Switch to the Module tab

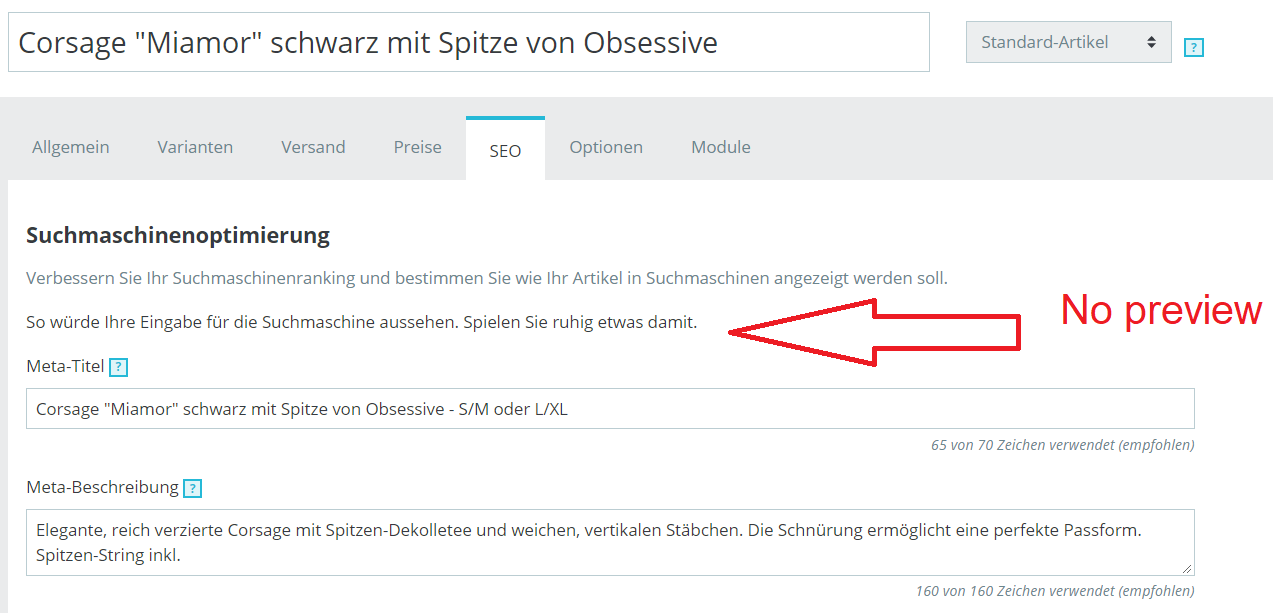pyautogui.click(x=721, y=147)
